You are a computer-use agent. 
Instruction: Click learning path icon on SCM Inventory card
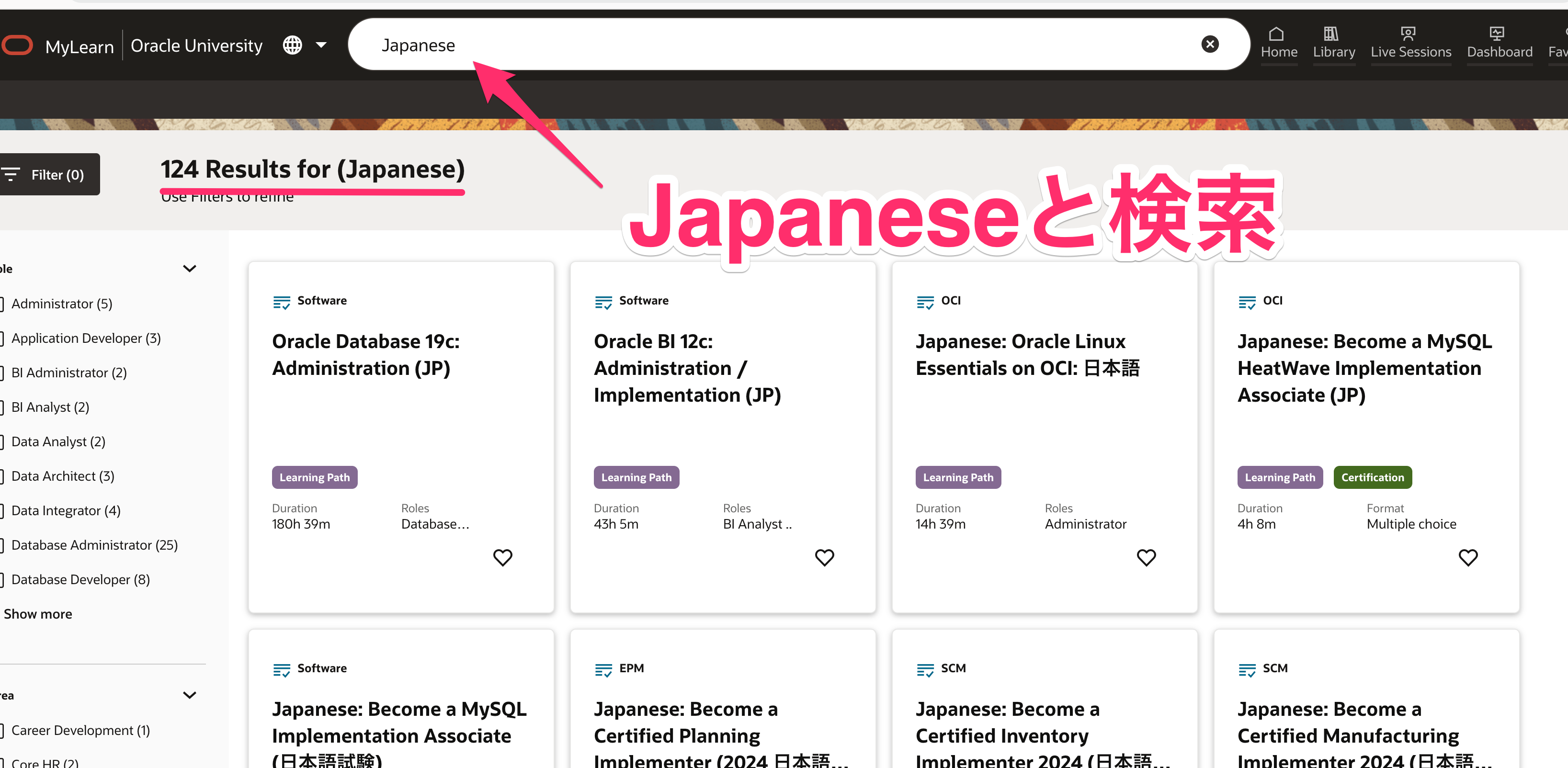(x=925, y=670)
